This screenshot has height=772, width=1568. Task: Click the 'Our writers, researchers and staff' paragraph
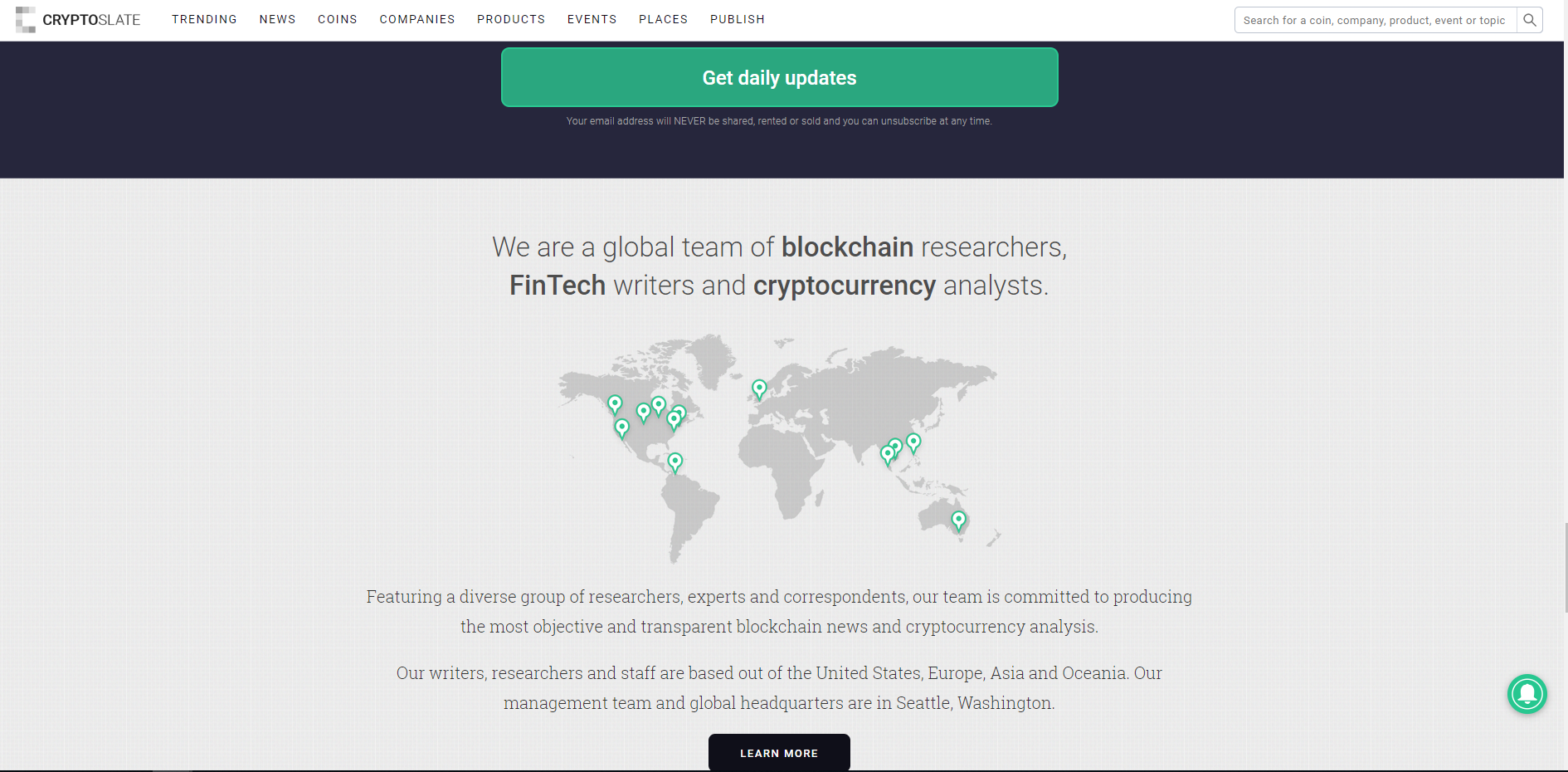[779, 687]
